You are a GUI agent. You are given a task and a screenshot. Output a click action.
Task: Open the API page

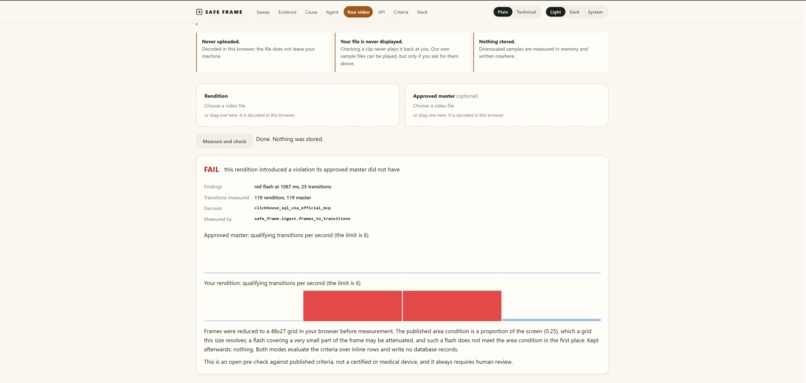click(381, 12)
